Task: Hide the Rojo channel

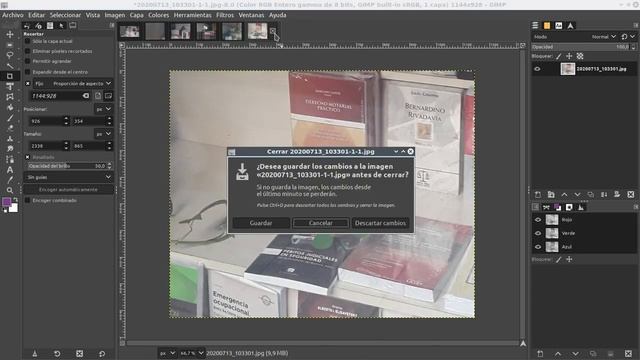Action: (538, 220)
